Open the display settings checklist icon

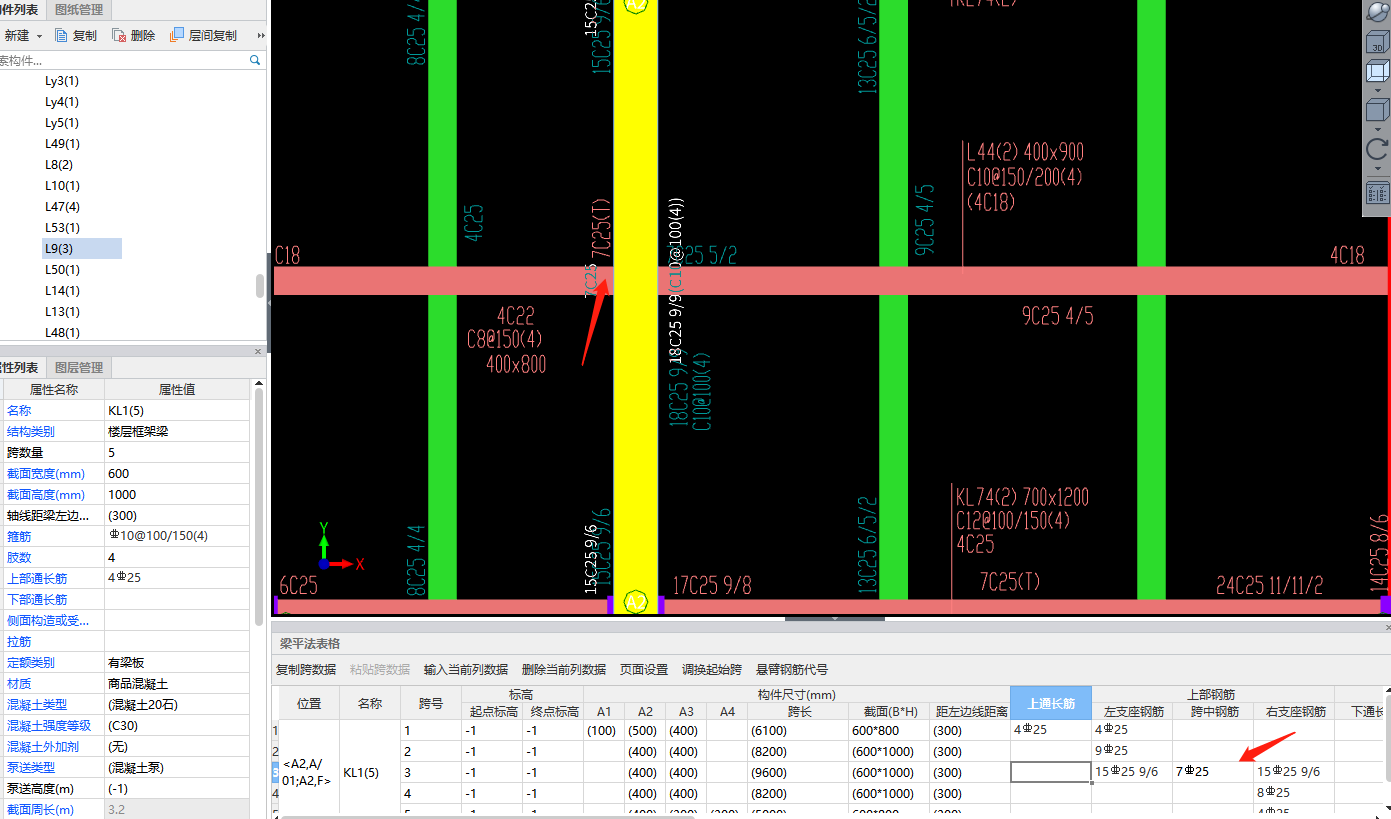pos(1377,191)
